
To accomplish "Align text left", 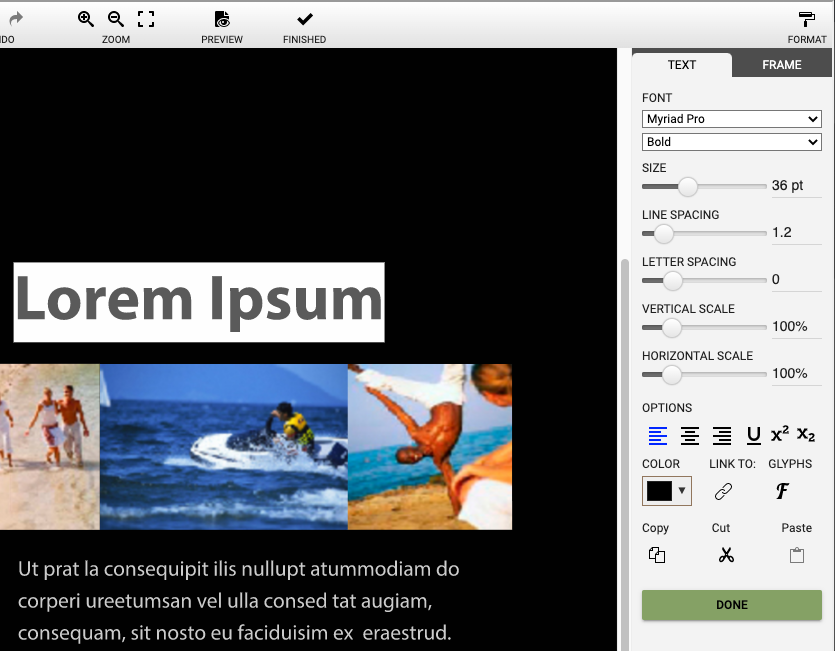I will pyautogui.click(x=658, y=435).
